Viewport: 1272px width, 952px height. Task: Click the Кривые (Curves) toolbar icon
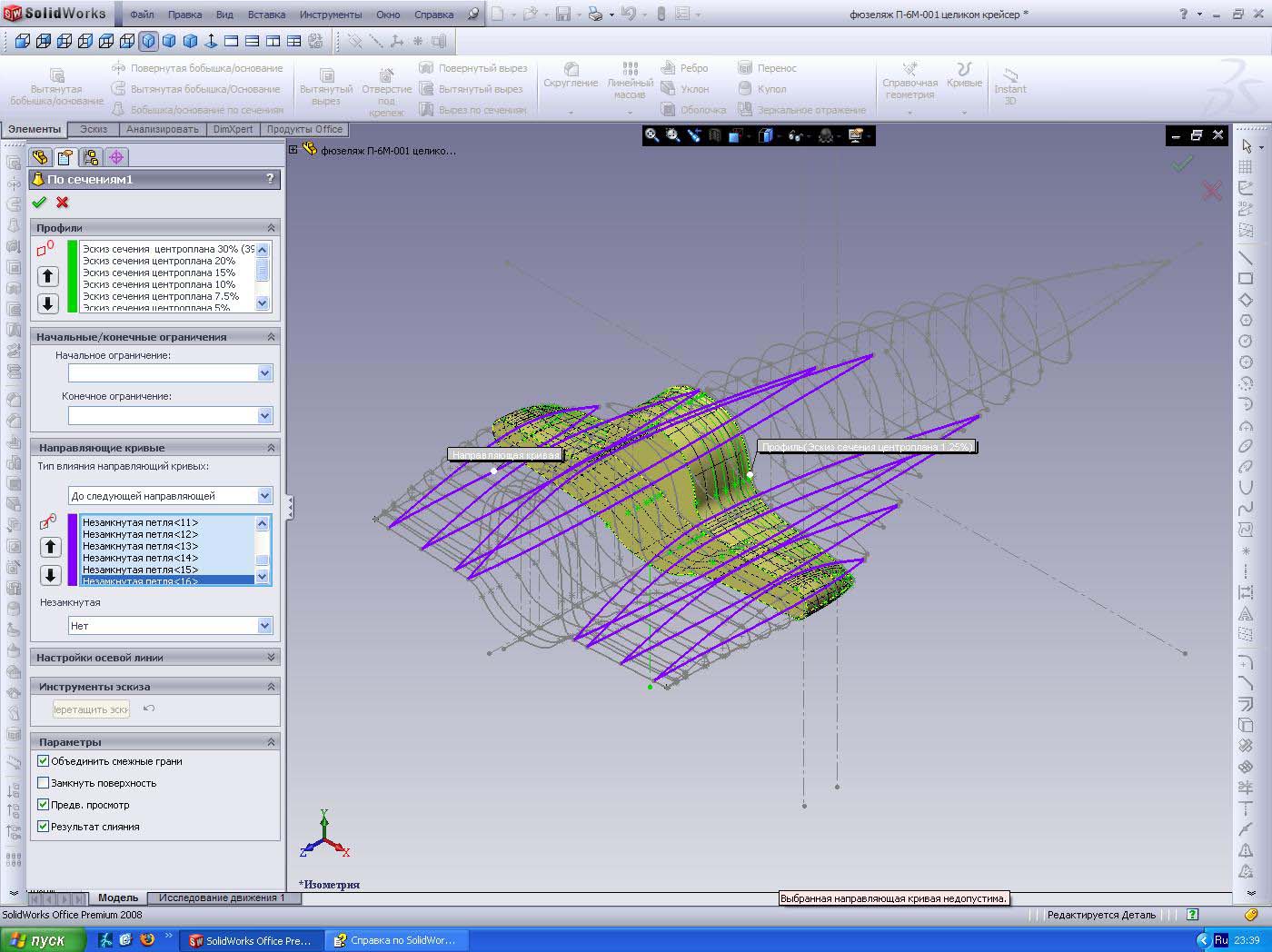click(964, 74)
